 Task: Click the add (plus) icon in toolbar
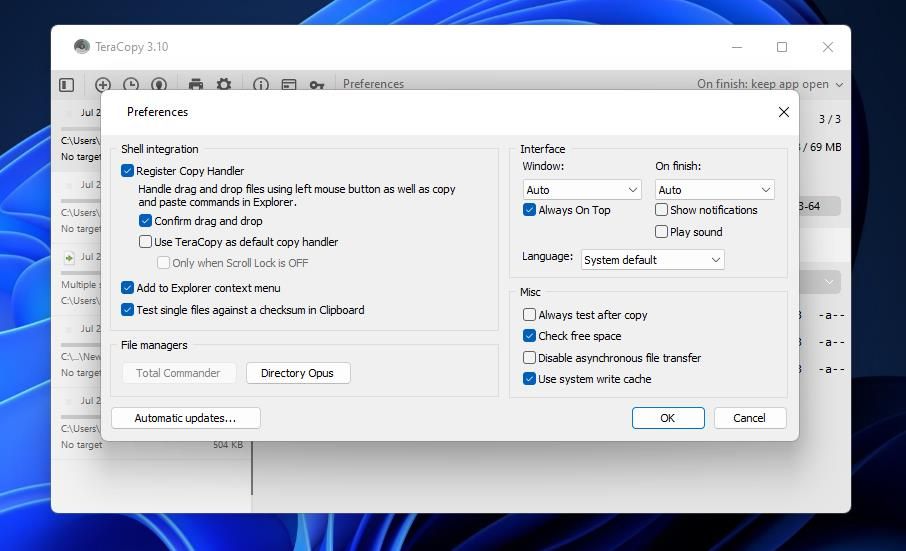click(x=103, y=85)
